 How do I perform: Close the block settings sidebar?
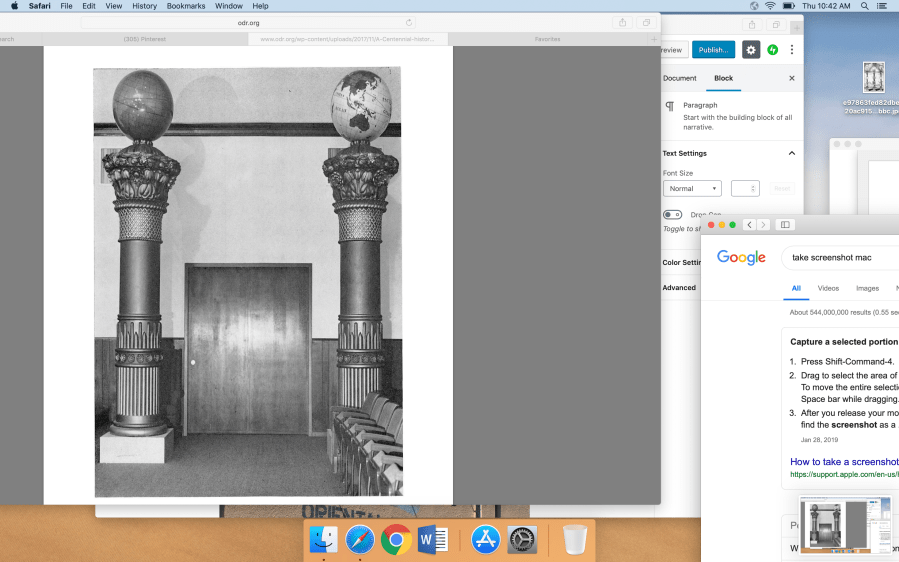click(792, 78)
